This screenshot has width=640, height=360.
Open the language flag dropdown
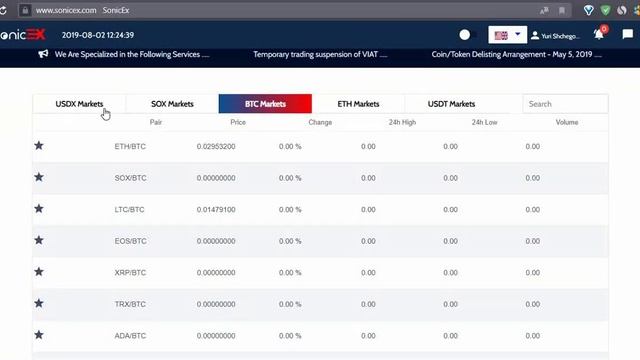507,35
